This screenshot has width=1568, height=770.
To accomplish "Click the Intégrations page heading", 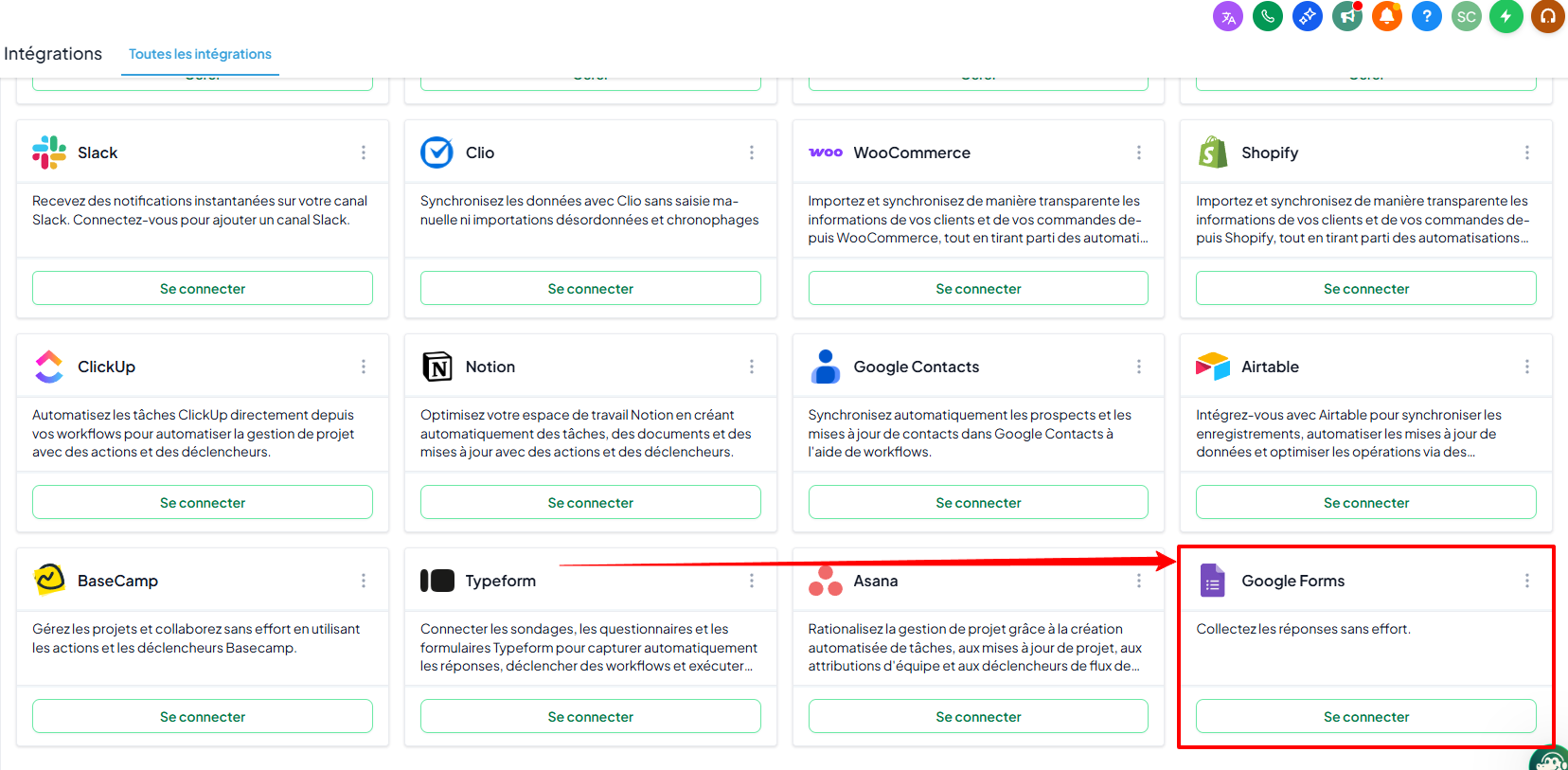I will point(53,54).
